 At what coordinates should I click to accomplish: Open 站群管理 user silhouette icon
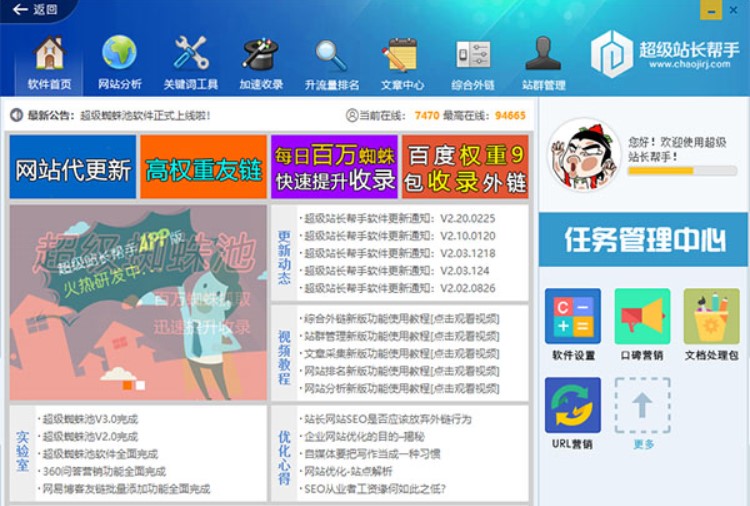[x=543, y=54]
